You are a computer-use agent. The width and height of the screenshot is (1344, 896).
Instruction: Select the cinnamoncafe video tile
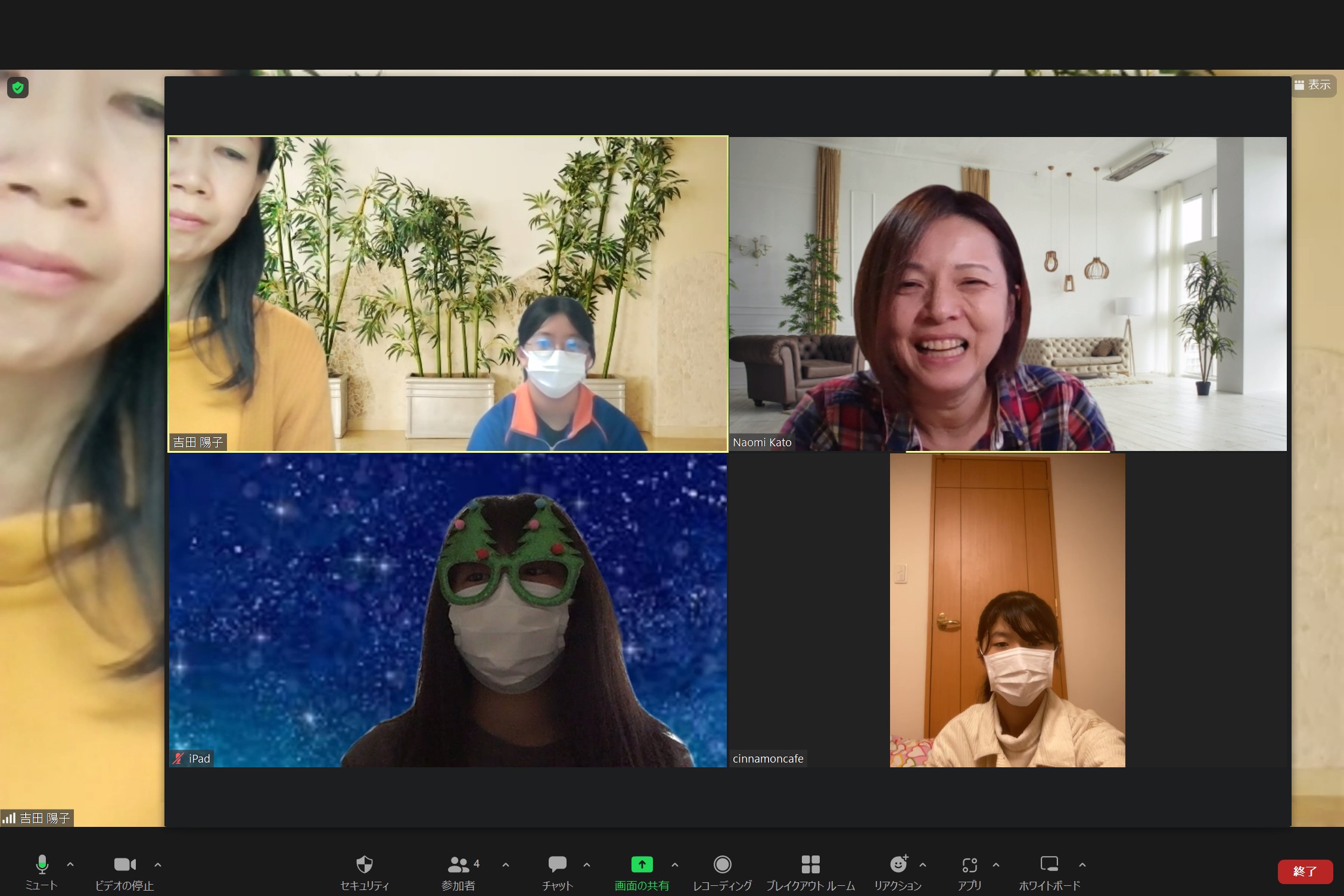pyautogui.click(x=1007, y=610)
